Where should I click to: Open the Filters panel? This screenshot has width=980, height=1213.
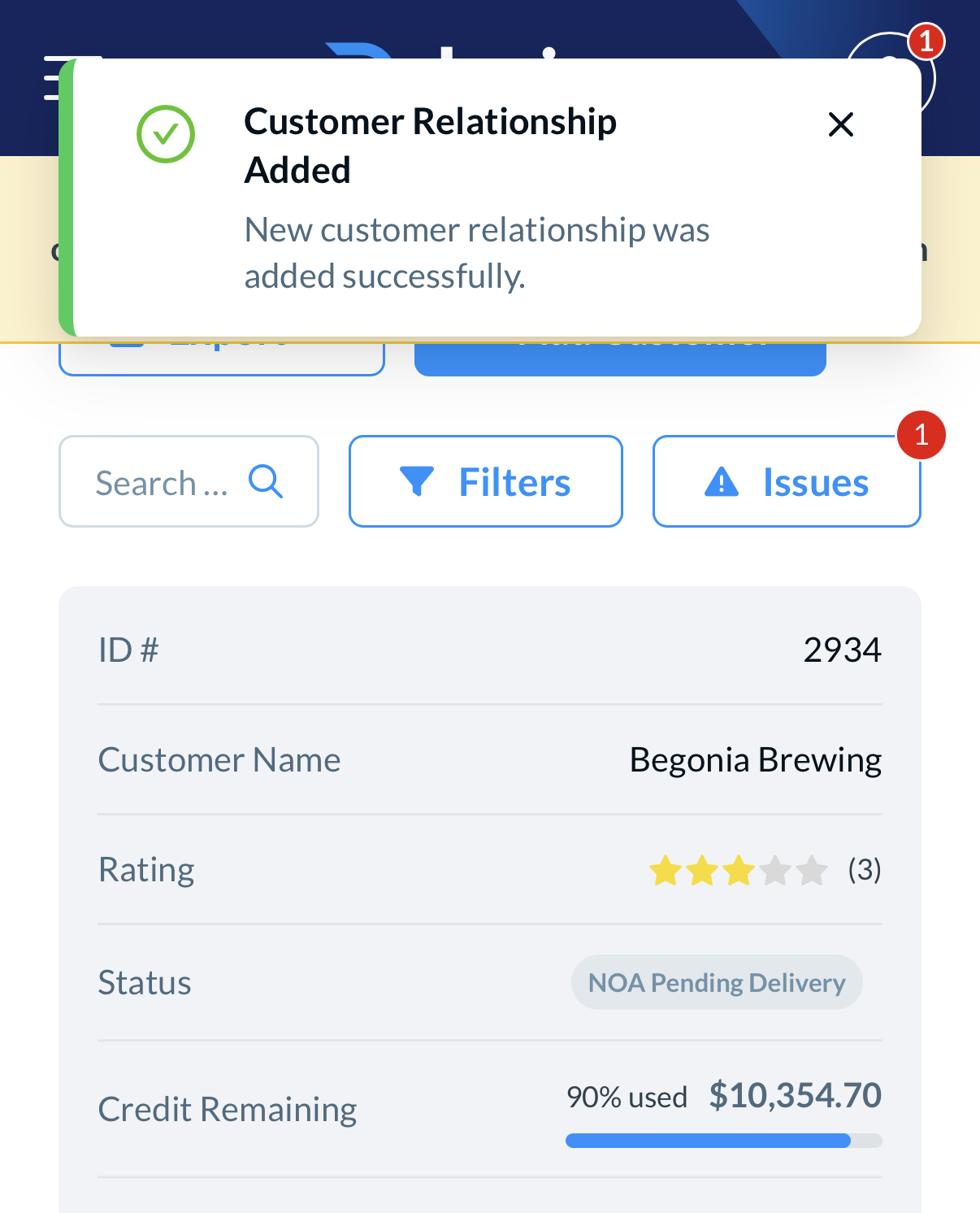pyautogui.click(x=485, y=481)
